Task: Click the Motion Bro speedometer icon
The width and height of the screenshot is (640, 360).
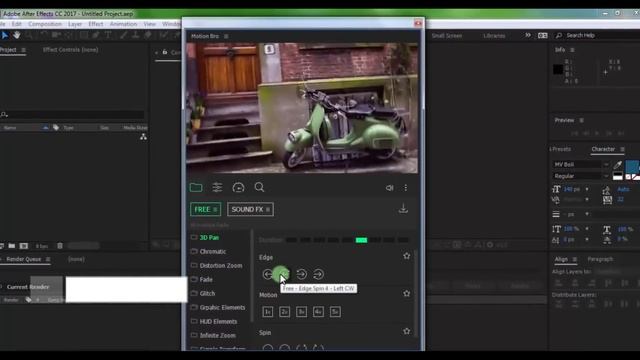Action: point(238,187)
